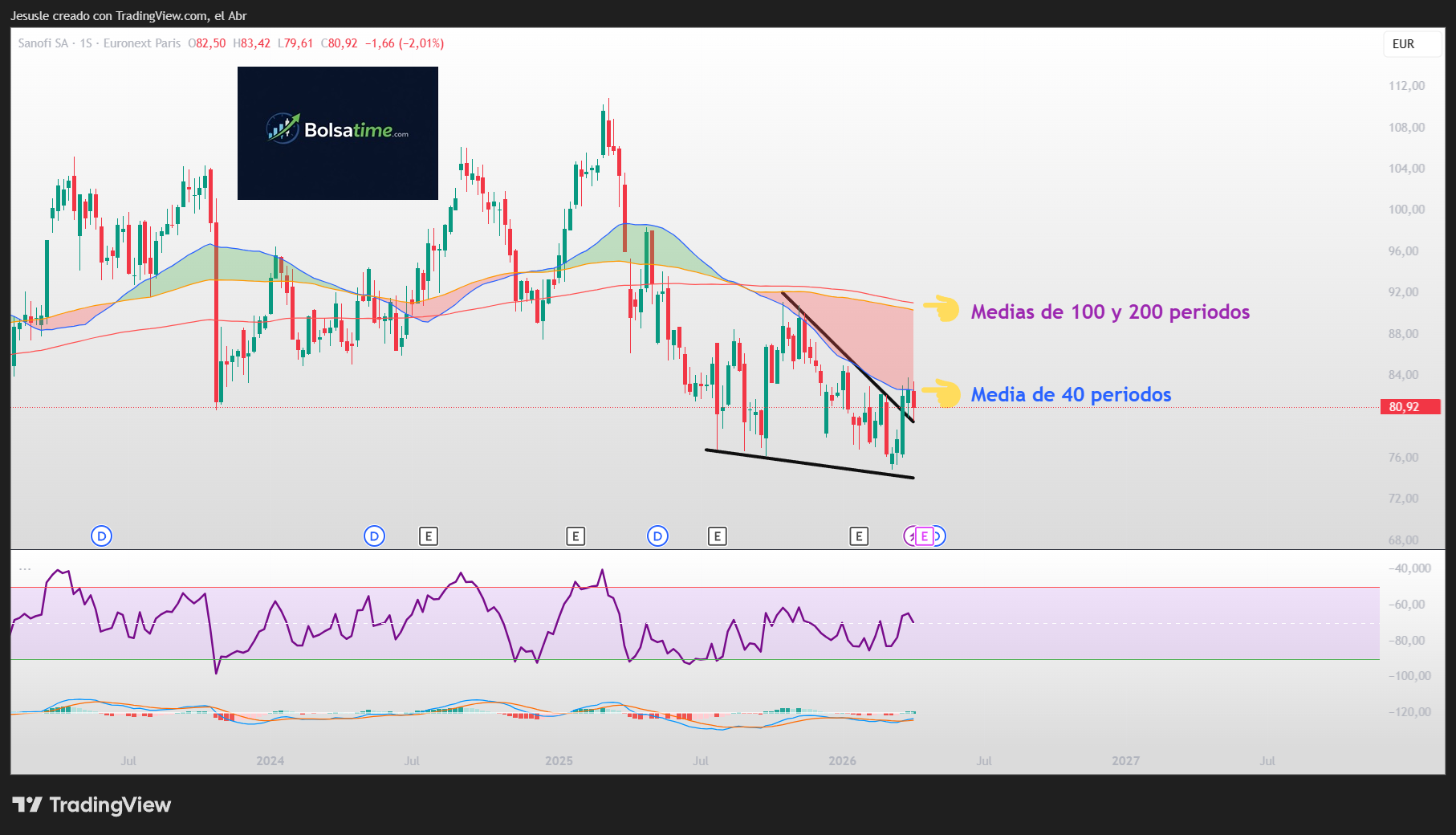1456x835 pixels.
Task: Select the first D dividend marker
Action: coord(100,535)
